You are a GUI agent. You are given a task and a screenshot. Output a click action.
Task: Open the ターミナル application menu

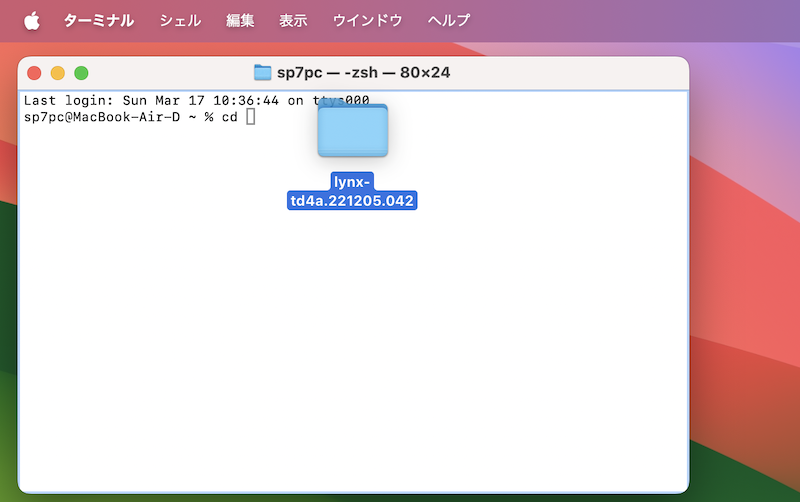[99, 20]
